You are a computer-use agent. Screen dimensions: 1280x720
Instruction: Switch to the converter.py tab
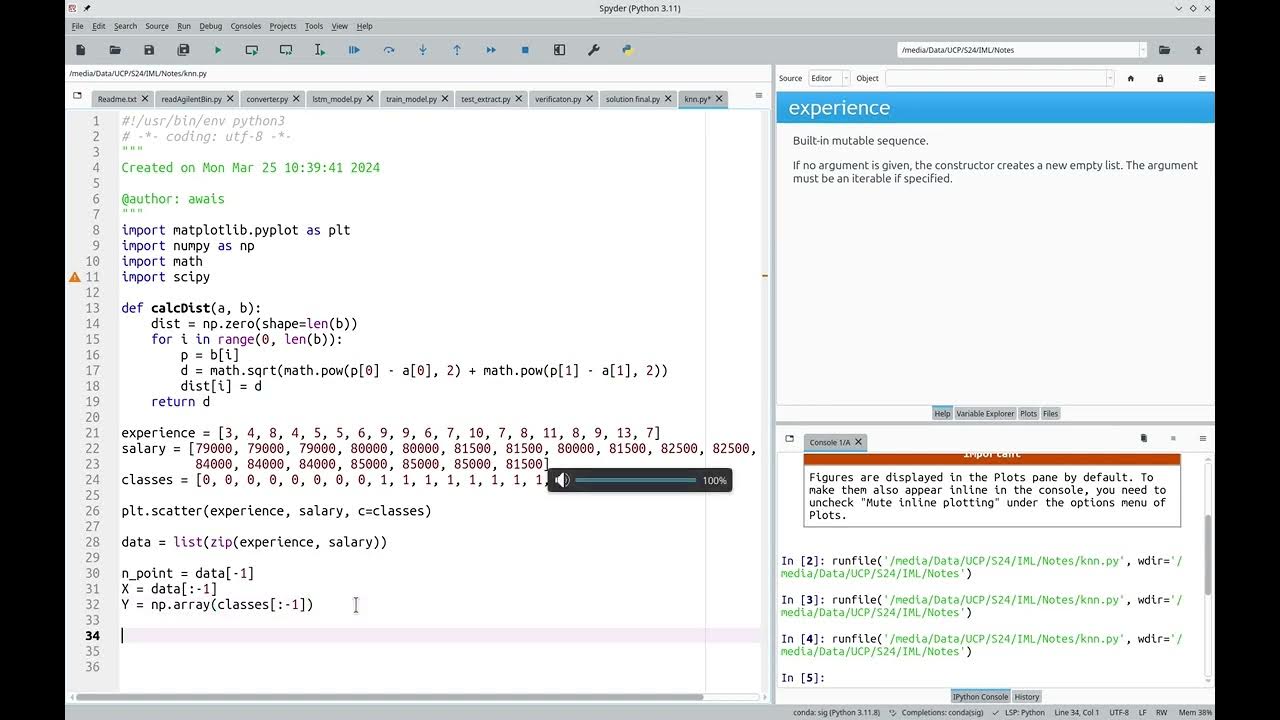(267, 99)
